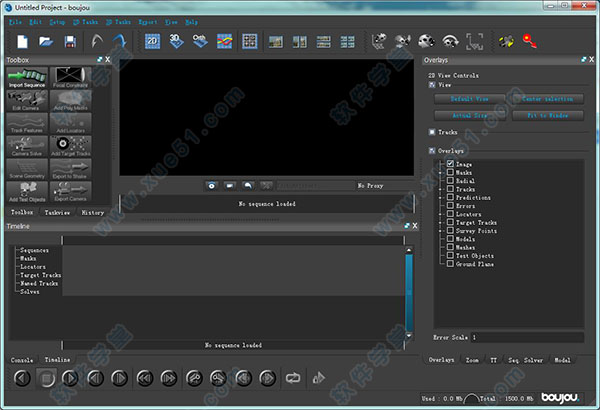Click the Export Camera tool
This screenshot has width=600, height=410.
(70, 192)
